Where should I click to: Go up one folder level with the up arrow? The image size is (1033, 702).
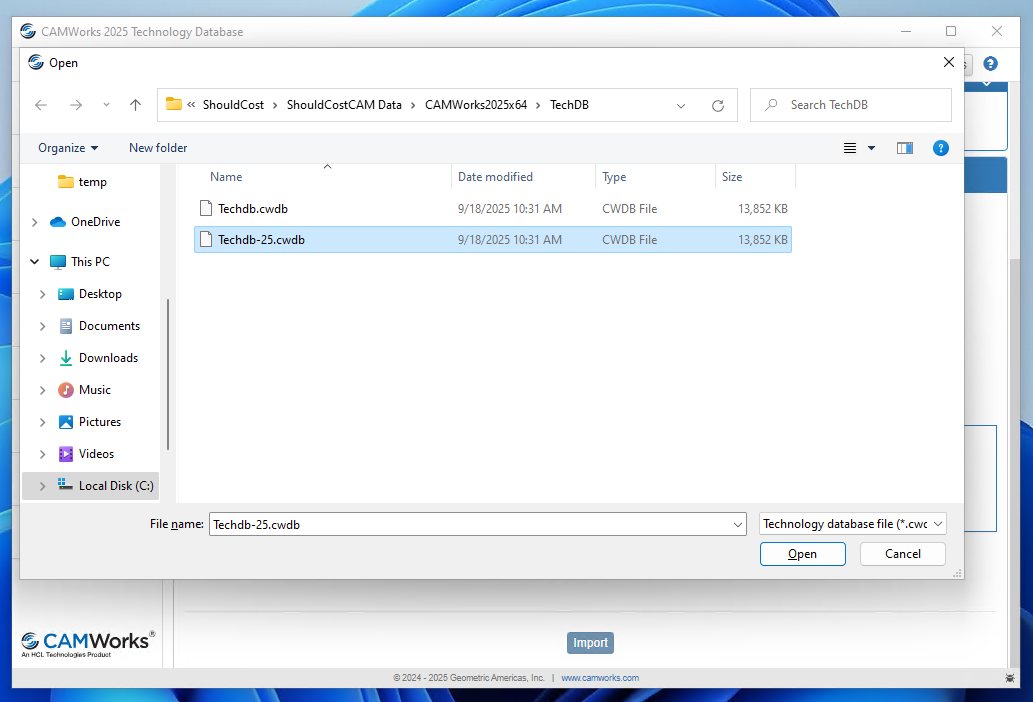pos(135,104)
